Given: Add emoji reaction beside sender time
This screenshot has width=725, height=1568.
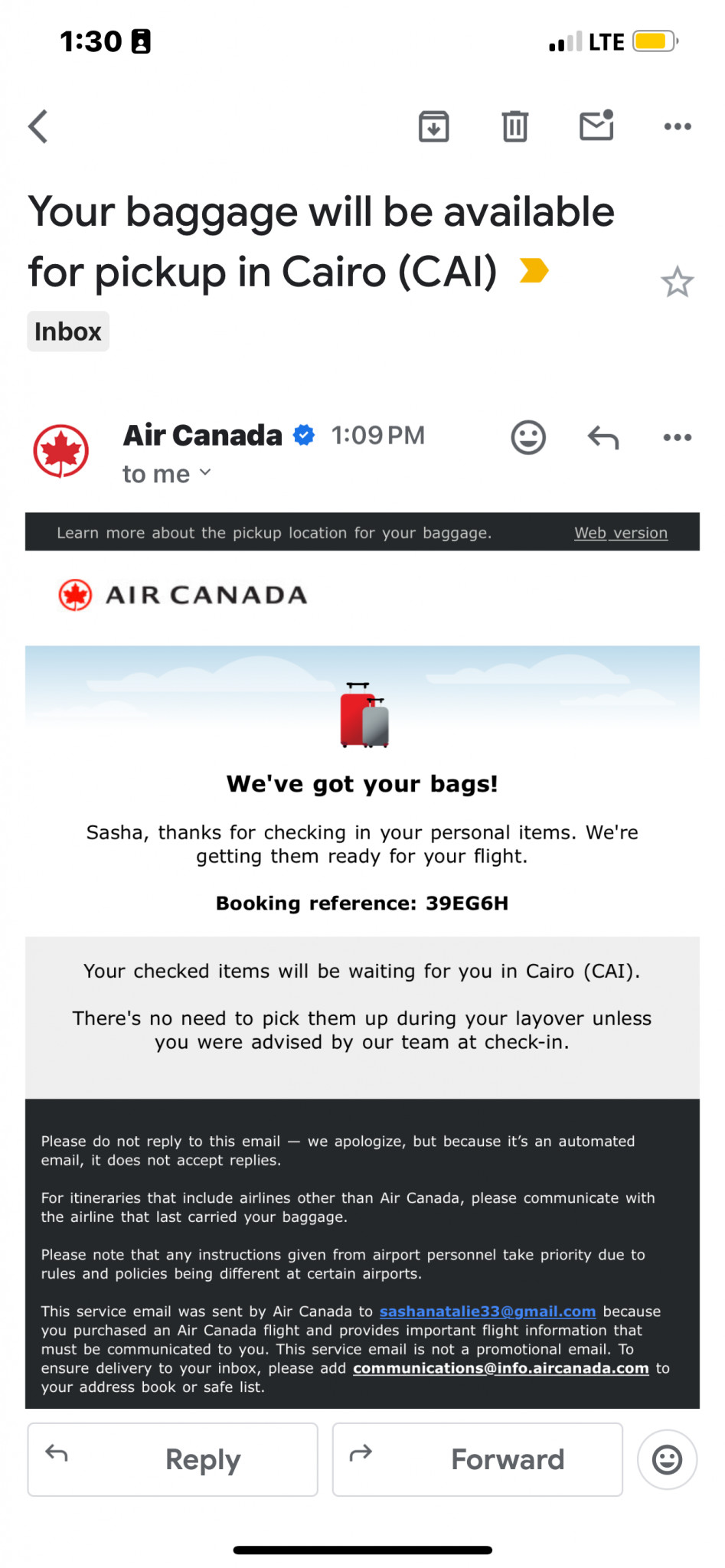Looking at the screenshot, I should point(528,438).
